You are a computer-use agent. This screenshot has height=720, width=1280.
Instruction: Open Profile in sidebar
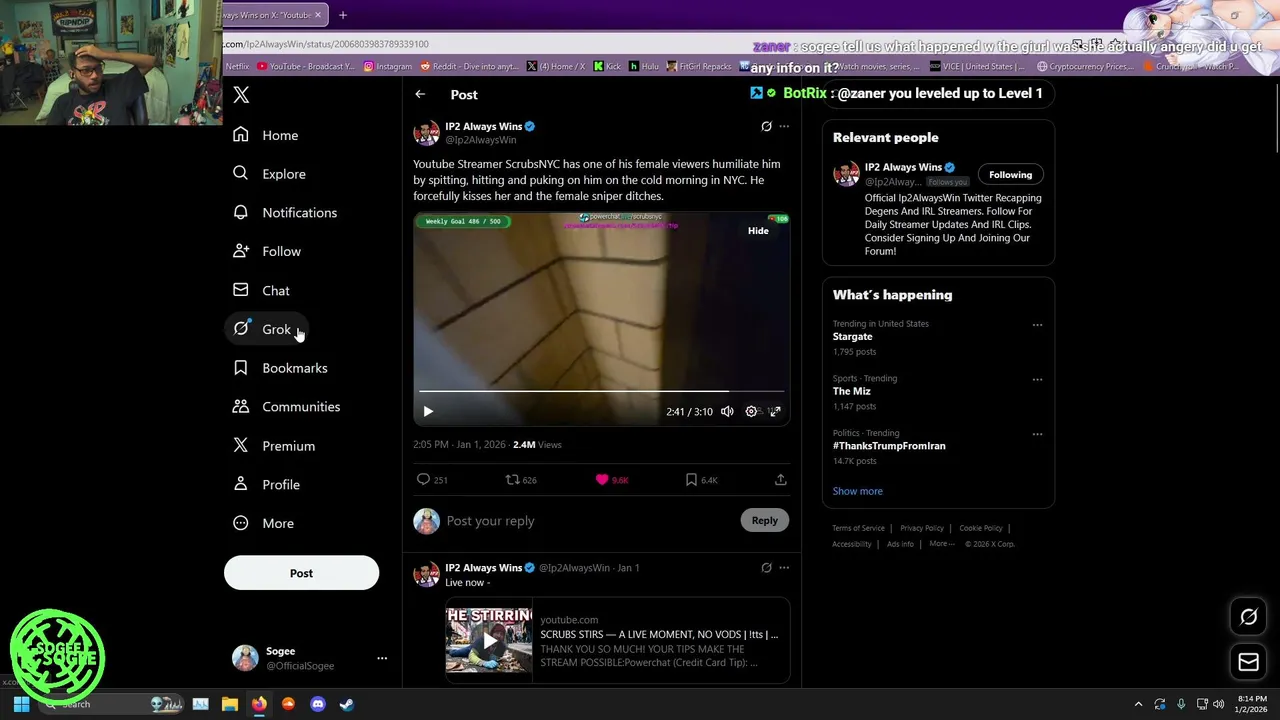click(267, 485)
